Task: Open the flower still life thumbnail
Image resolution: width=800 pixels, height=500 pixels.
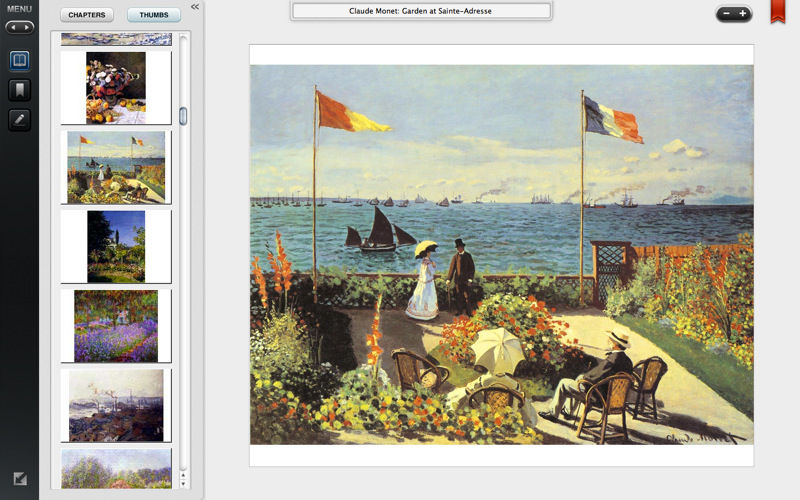Action: click(116, 87)
